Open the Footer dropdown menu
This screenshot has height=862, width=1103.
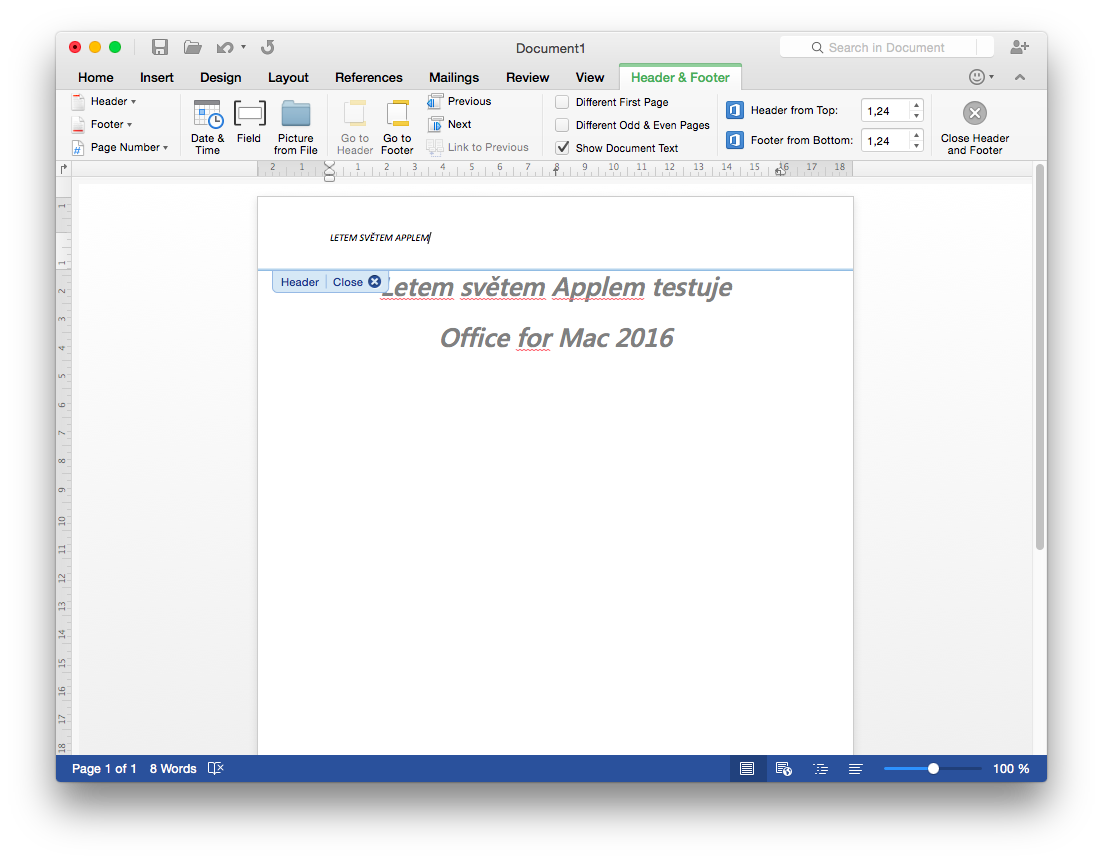click(x=110, y=124)
